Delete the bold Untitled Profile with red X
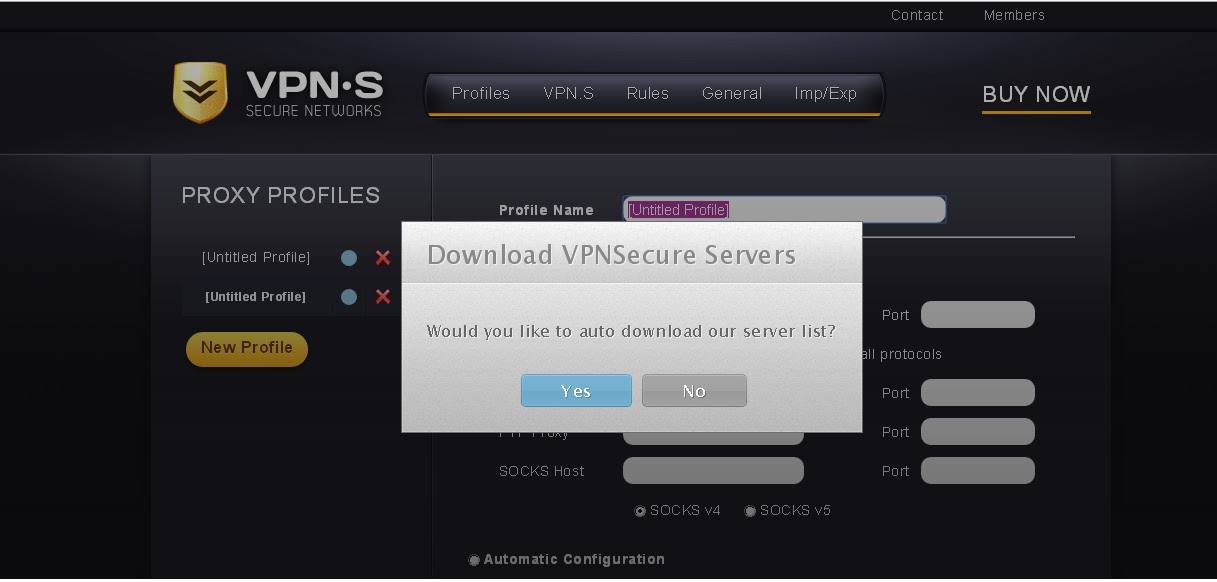The image size is (1217, 582). tap(383, 297)
